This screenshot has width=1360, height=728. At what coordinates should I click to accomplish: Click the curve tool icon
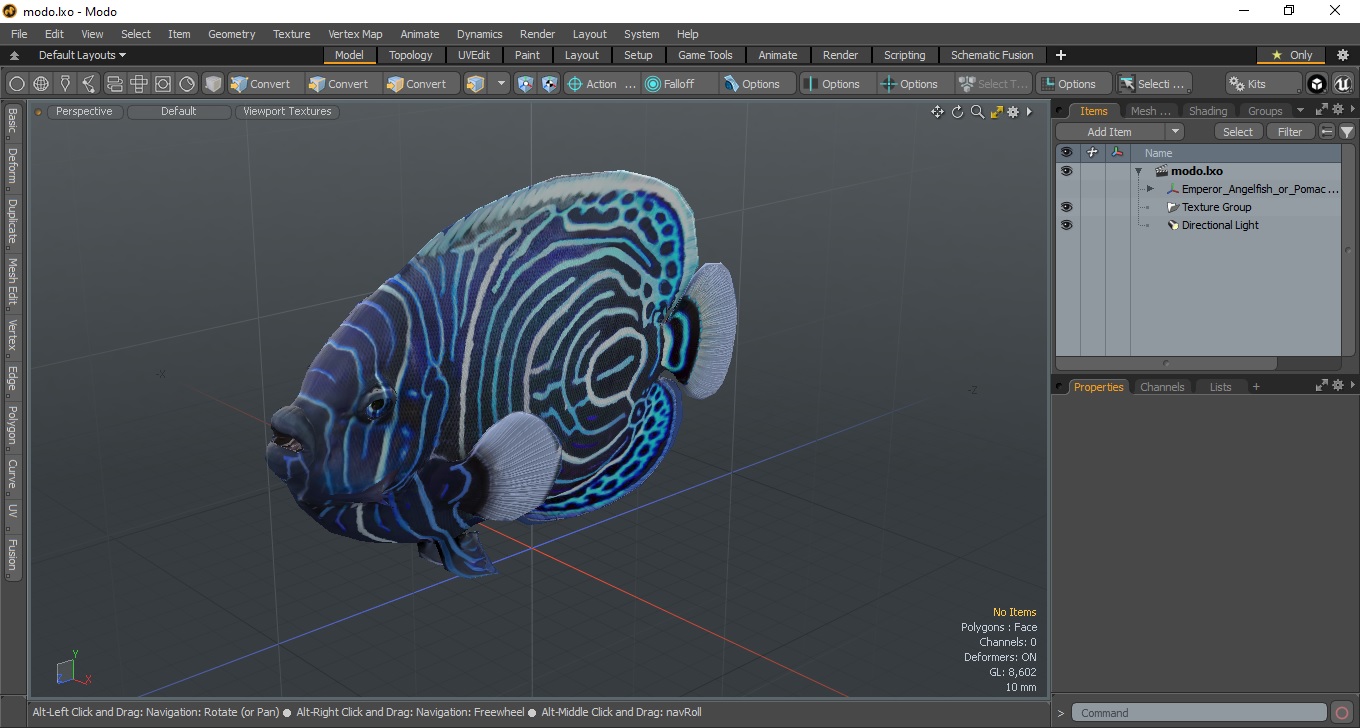point(89,84)
